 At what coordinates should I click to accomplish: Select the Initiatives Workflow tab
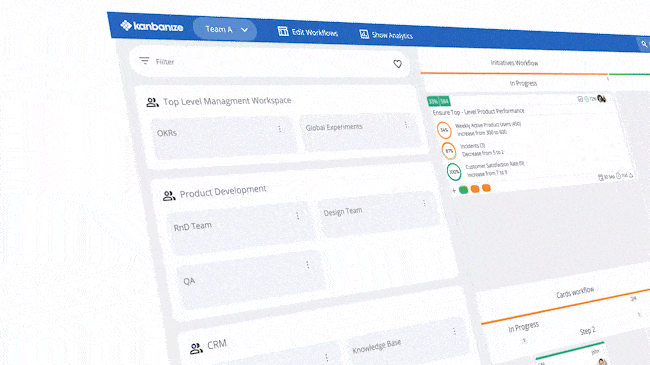click(514, 63)
